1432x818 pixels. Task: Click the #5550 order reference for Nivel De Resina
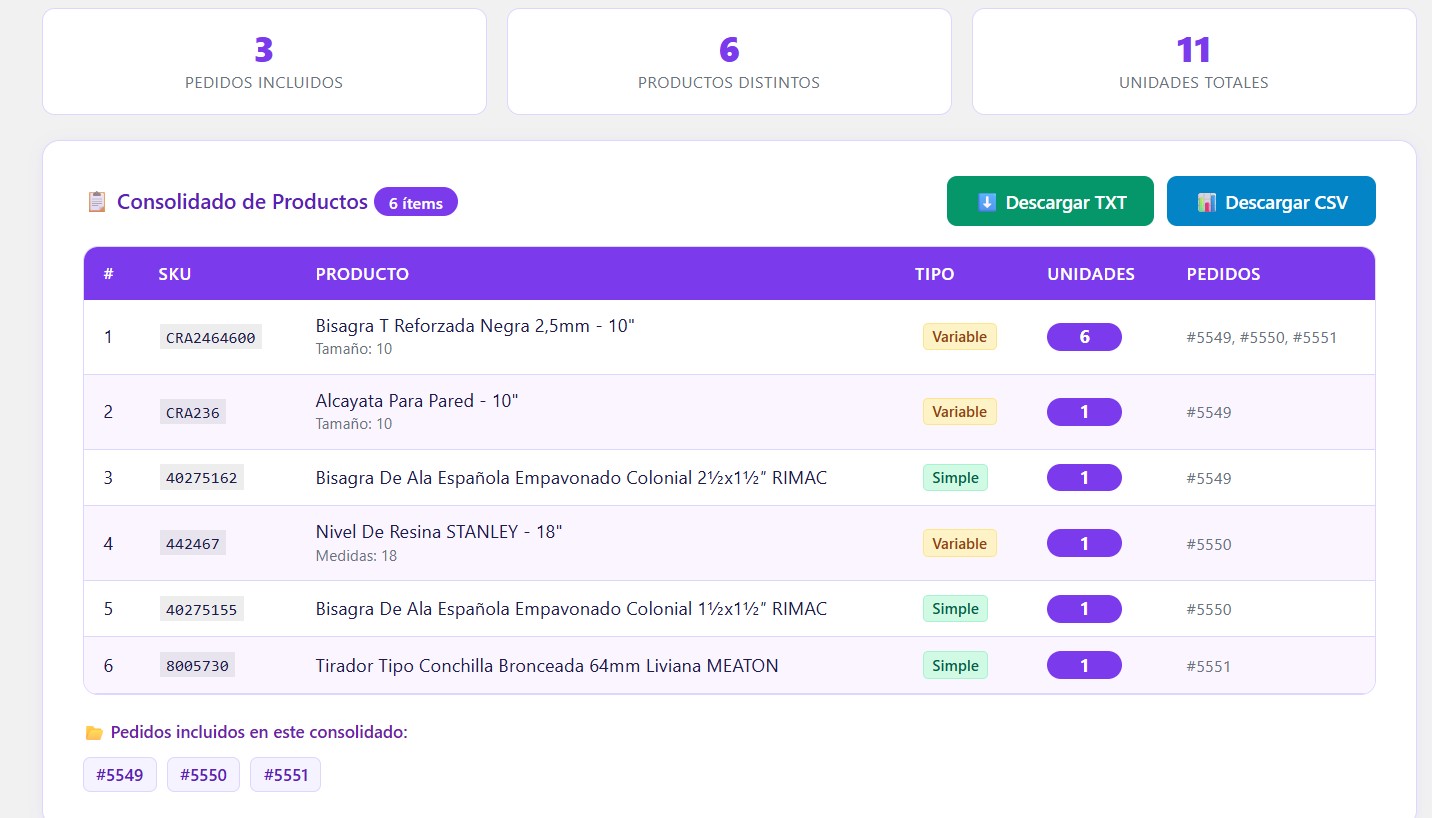[1208, 543]
